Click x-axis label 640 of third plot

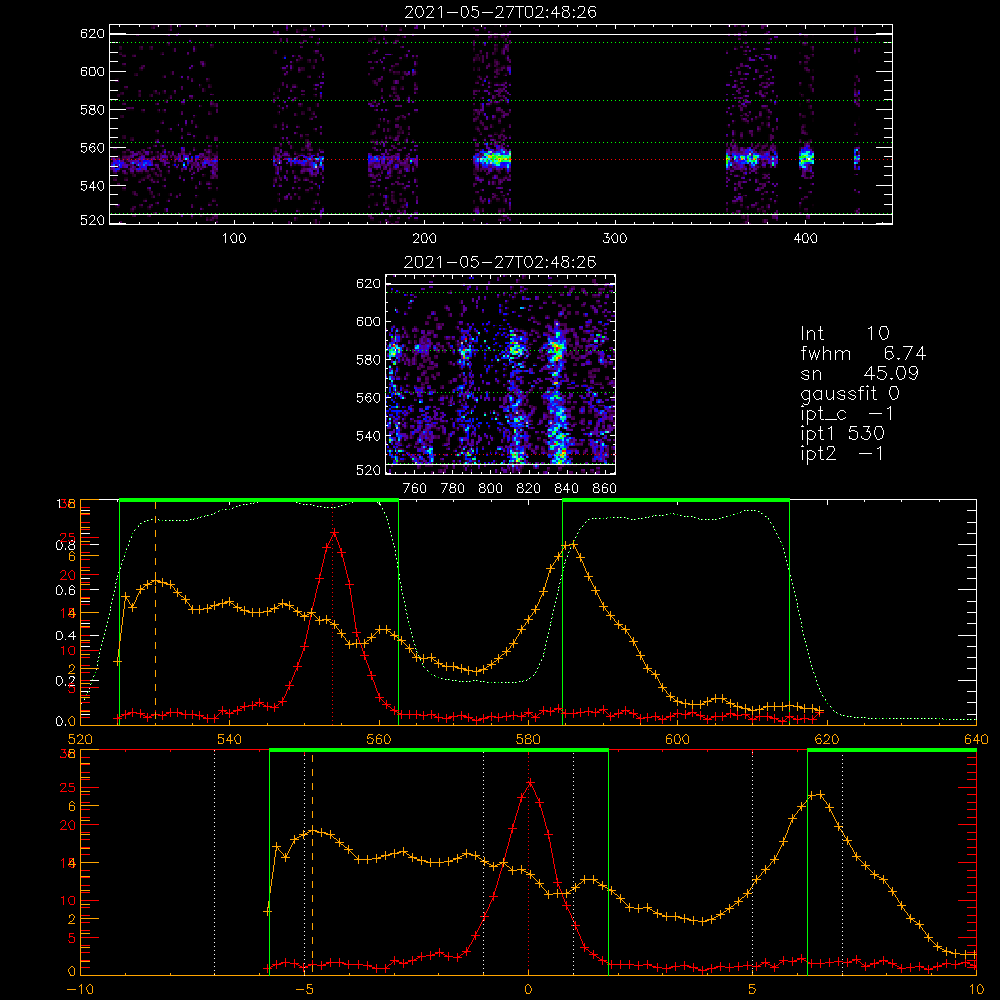pos(976,740)
